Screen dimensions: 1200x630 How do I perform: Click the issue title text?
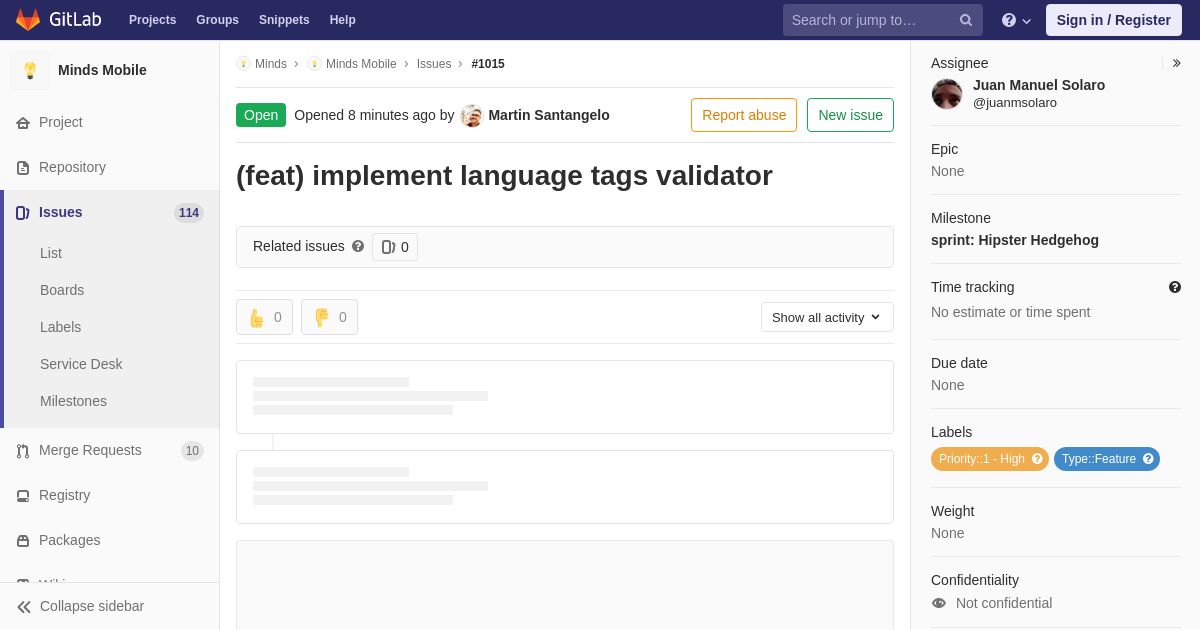tap(504, 175)
